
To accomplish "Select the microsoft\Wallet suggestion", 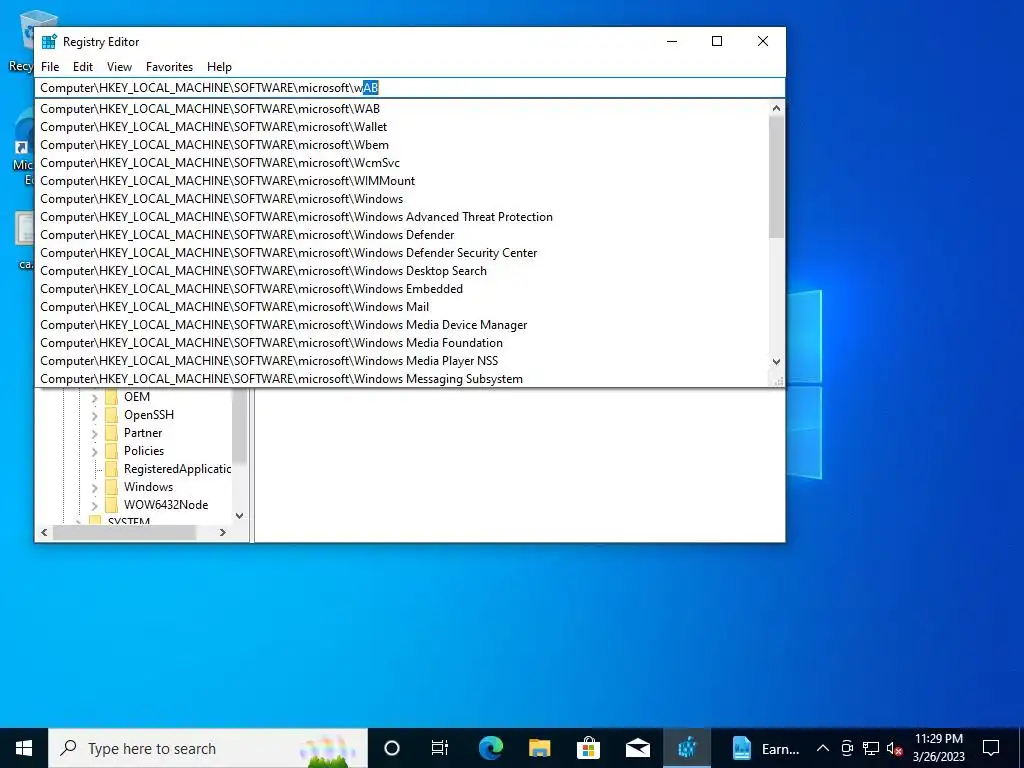I will [403, 127].
